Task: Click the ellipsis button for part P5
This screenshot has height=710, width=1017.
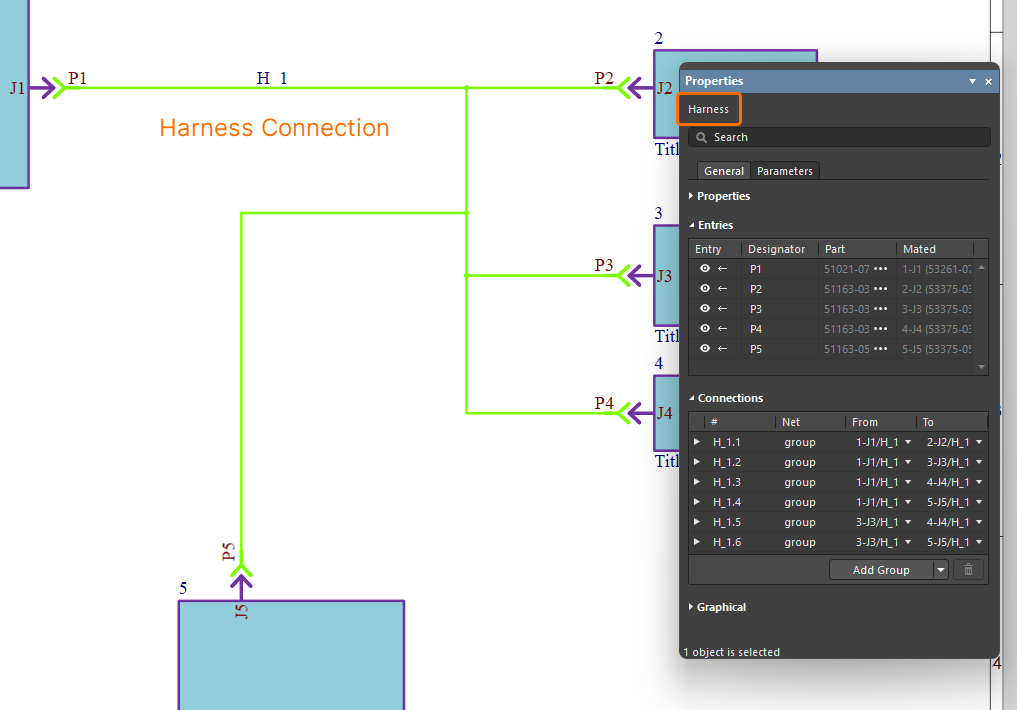Action: [x=880, y=349]
